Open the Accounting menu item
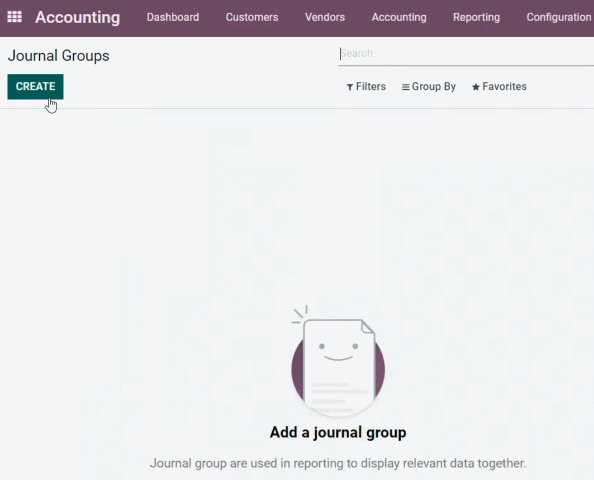The image size is (594, 480). 399,17
